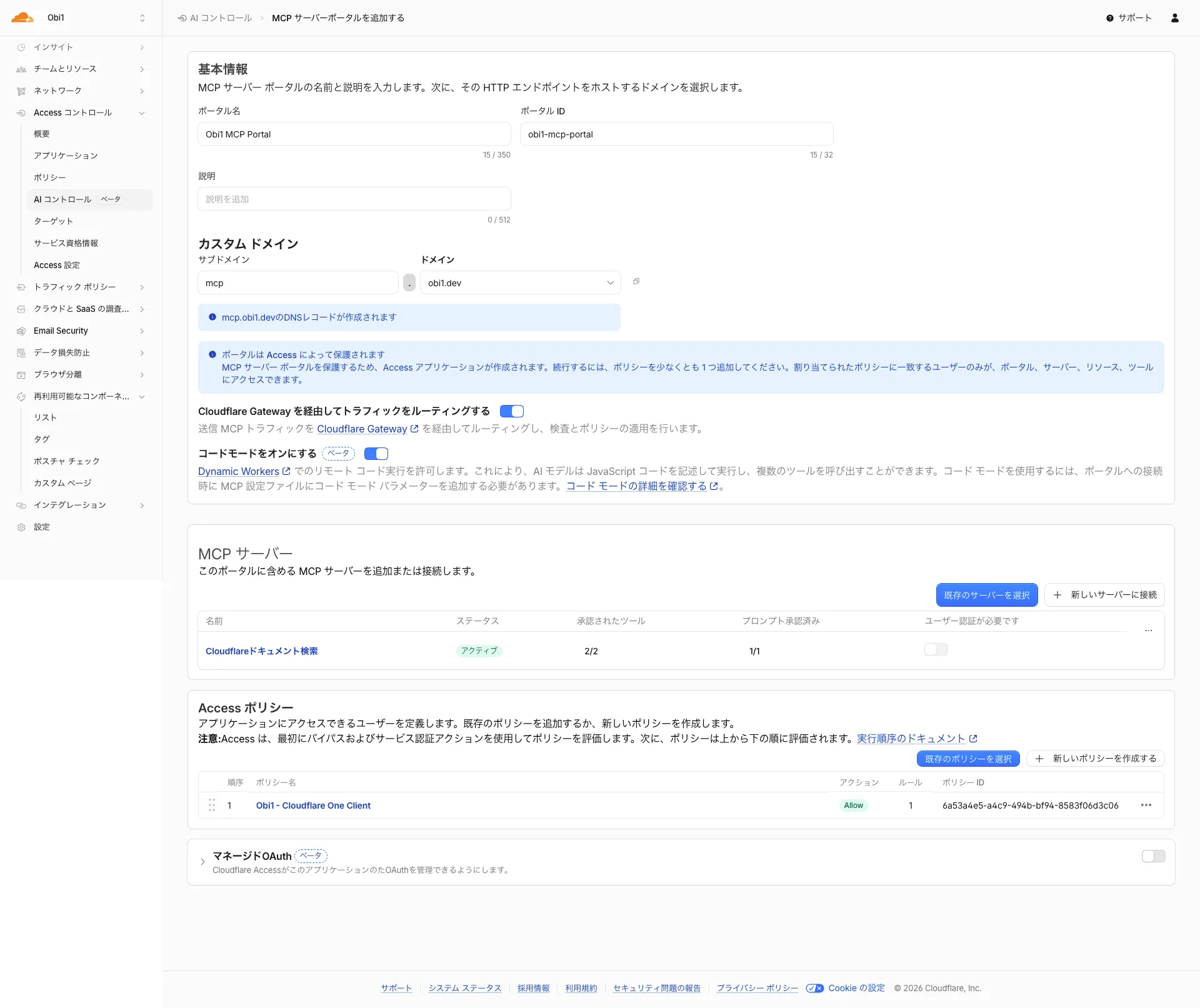Expand the チームとリソース menu chevron
This screenshot has height=1008, width=1200.
142,69
